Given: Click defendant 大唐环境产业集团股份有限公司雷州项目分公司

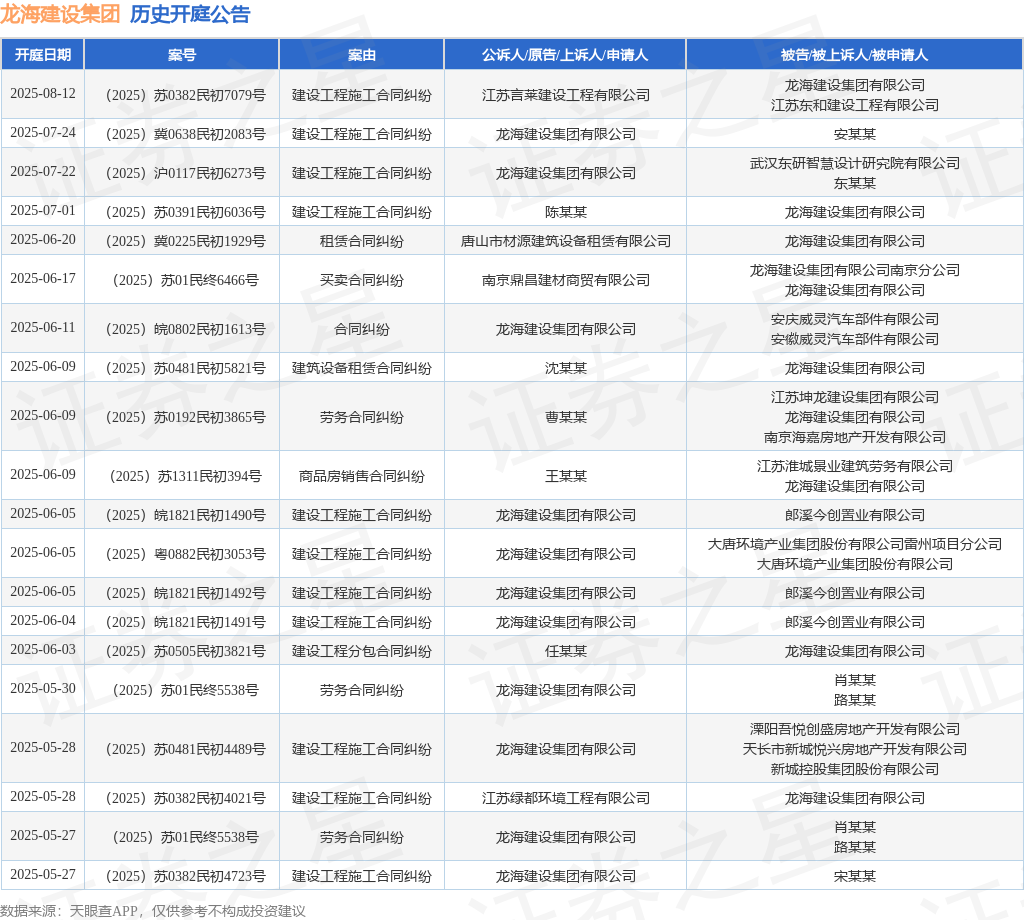Looking at the screenshot, I should (855, 544).
